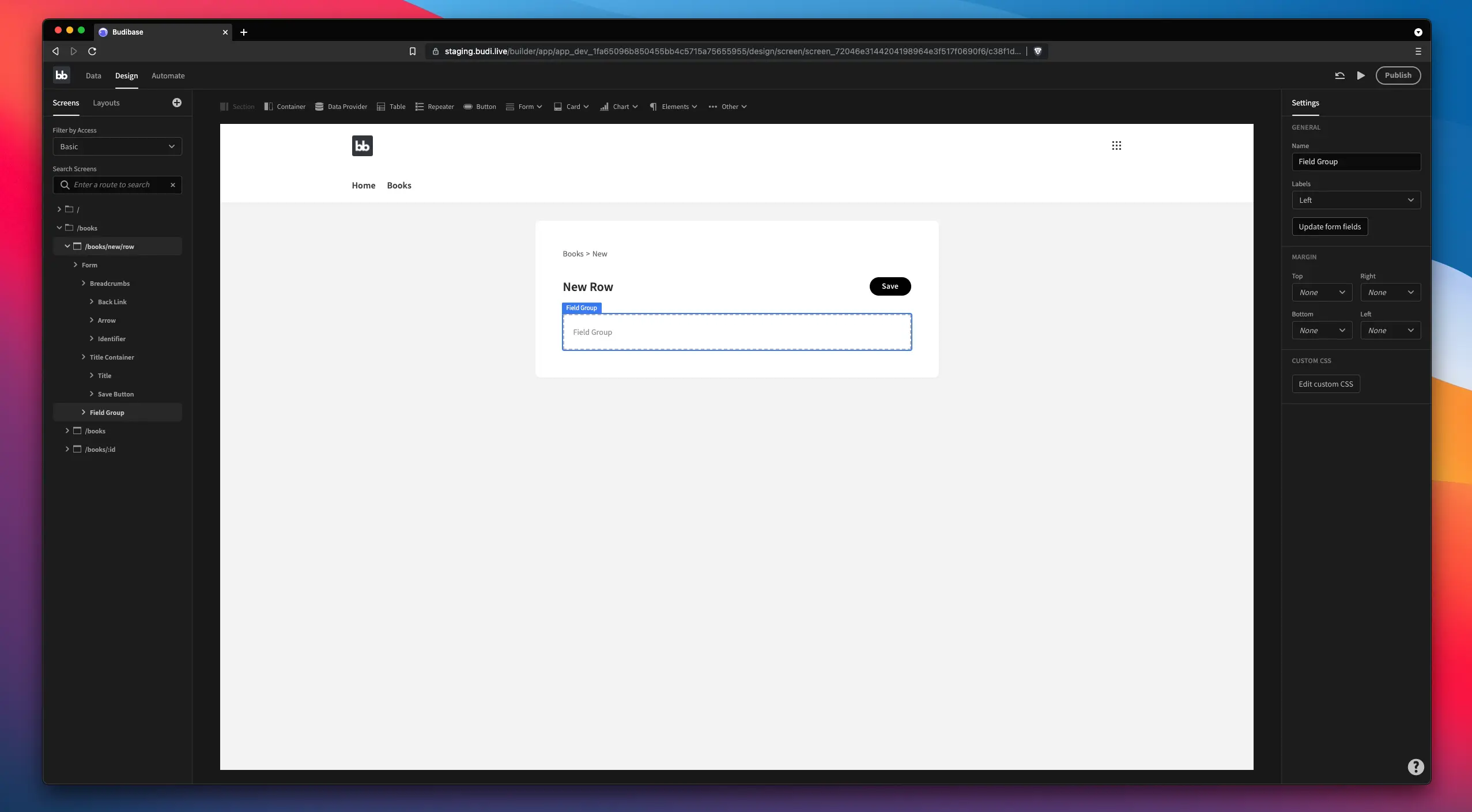Preview the app with the play icon
1472x812 pixels.
(x=1360, y=75)
